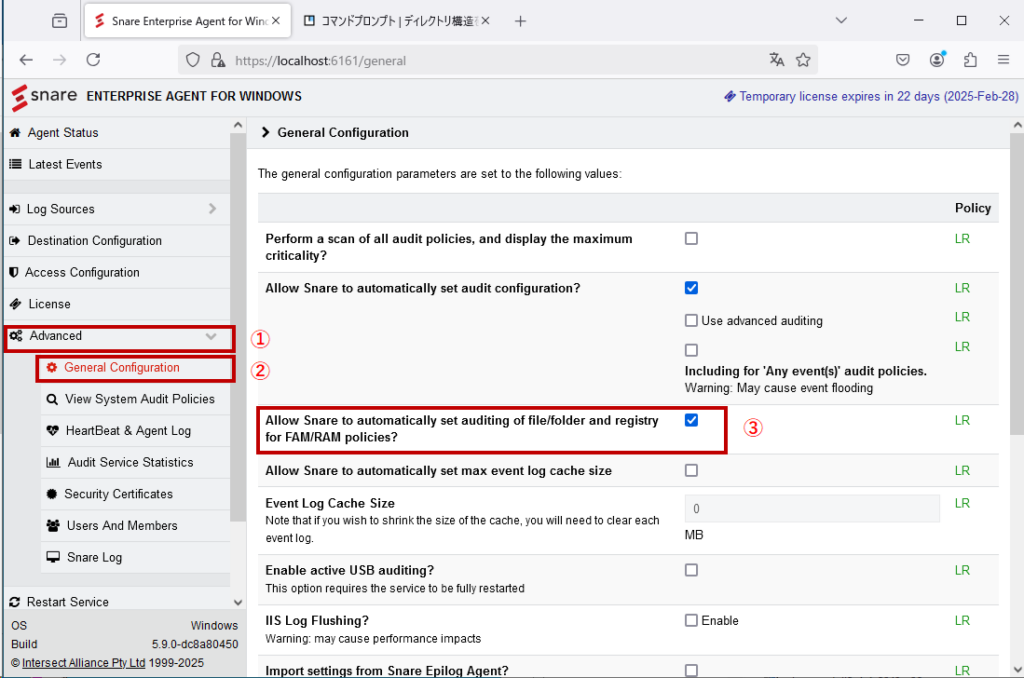
Task: Click the Destination Configuration icon
Action: (14, 241)
